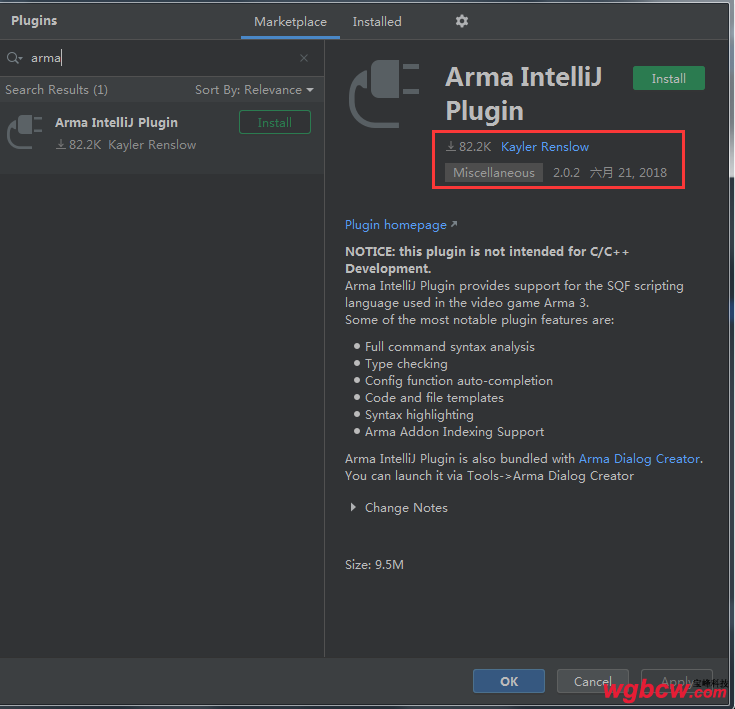Click Config function auto-completion bullet

[x=458, y=381]
